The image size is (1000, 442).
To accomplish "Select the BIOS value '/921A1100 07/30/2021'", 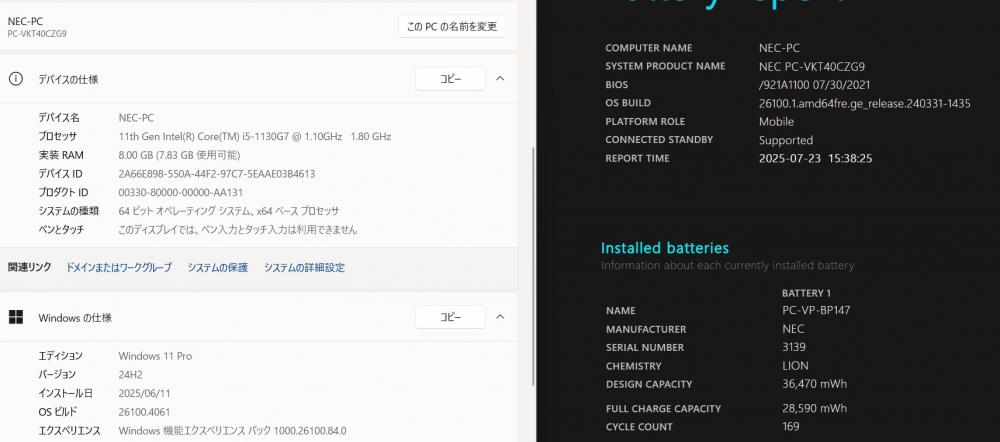I will coord(814,85).
